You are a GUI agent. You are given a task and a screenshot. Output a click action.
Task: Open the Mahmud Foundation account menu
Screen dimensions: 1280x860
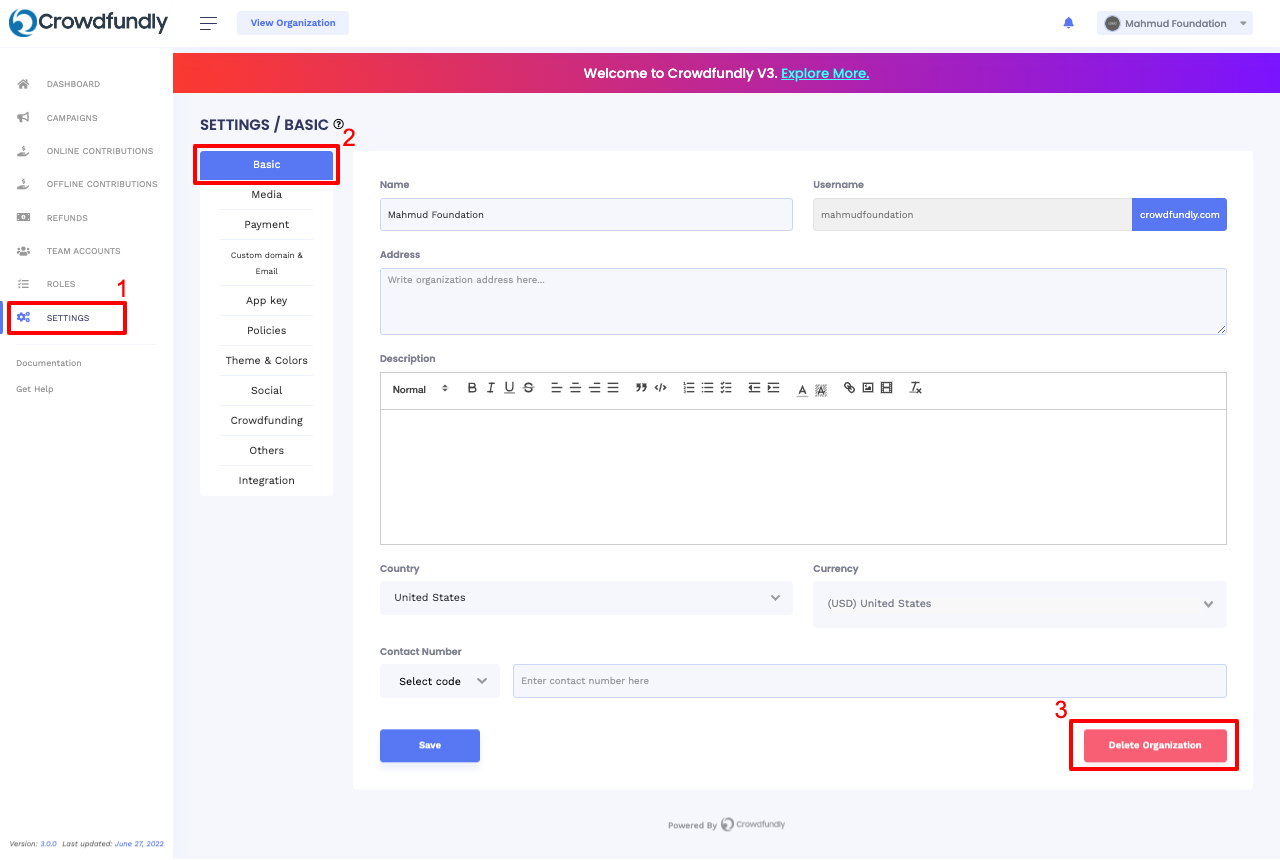1175,23
